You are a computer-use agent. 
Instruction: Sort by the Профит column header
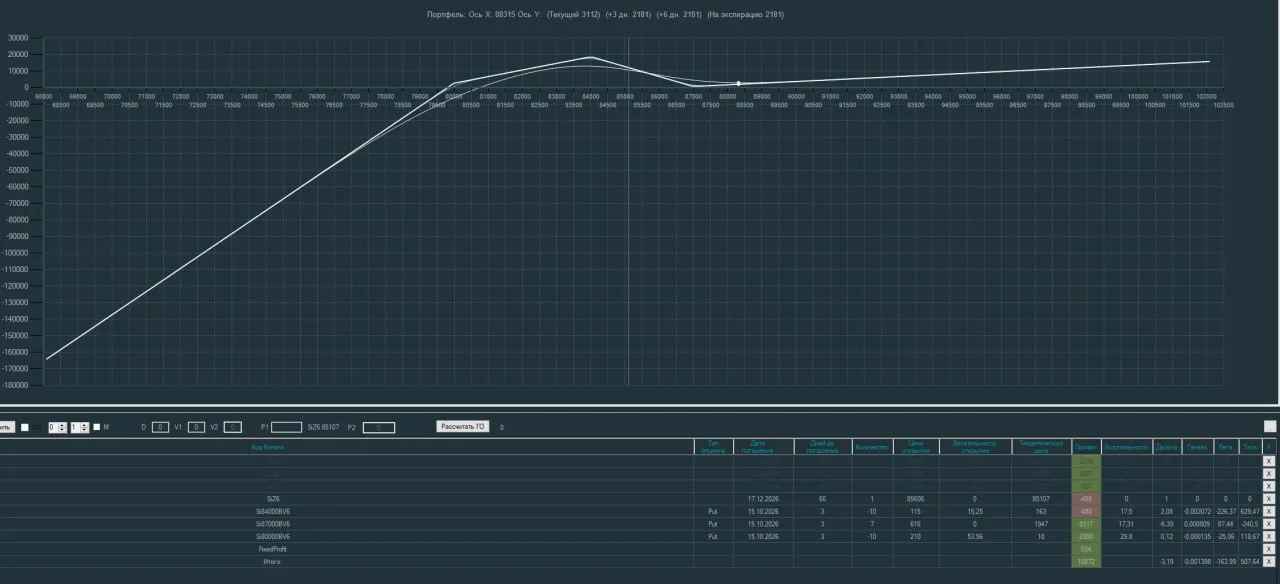click(1086, 447)
